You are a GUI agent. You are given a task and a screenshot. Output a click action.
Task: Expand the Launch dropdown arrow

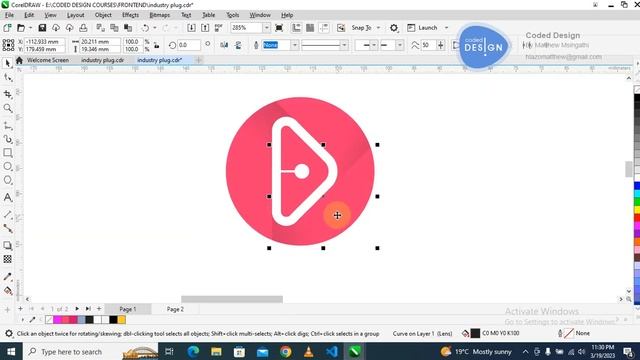(446, 28)
